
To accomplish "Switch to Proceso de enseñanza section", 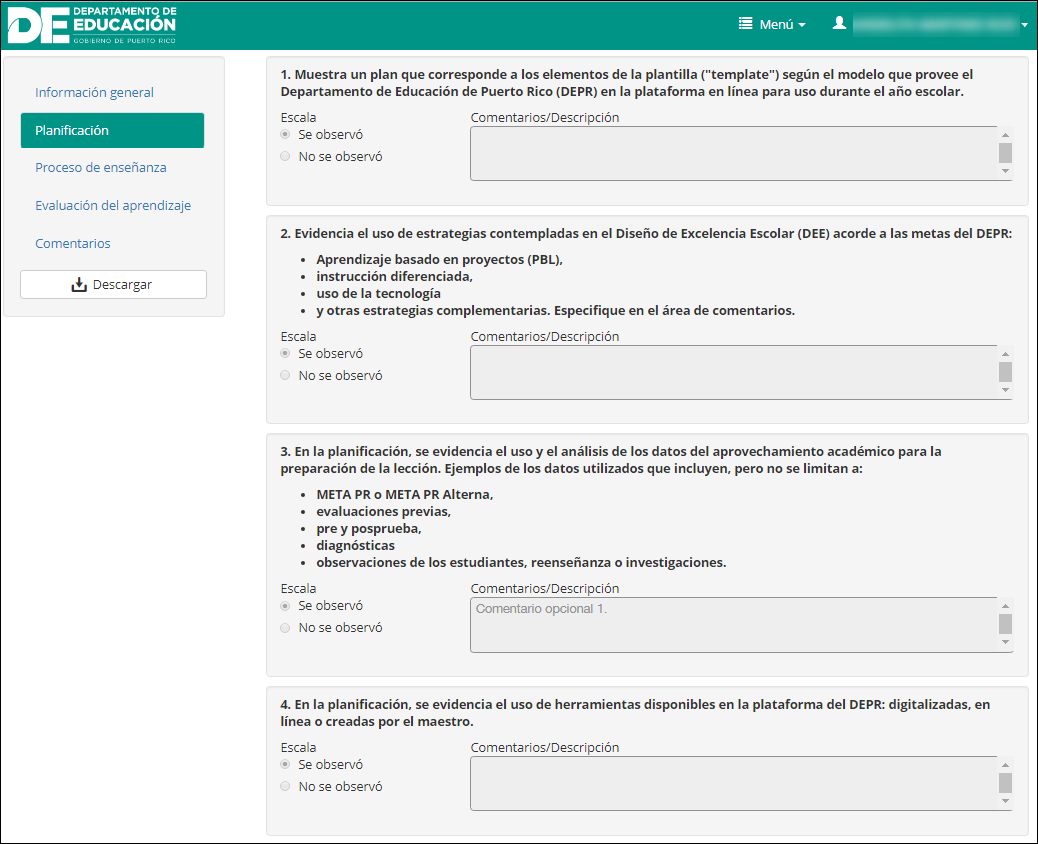I will point(100,167).
